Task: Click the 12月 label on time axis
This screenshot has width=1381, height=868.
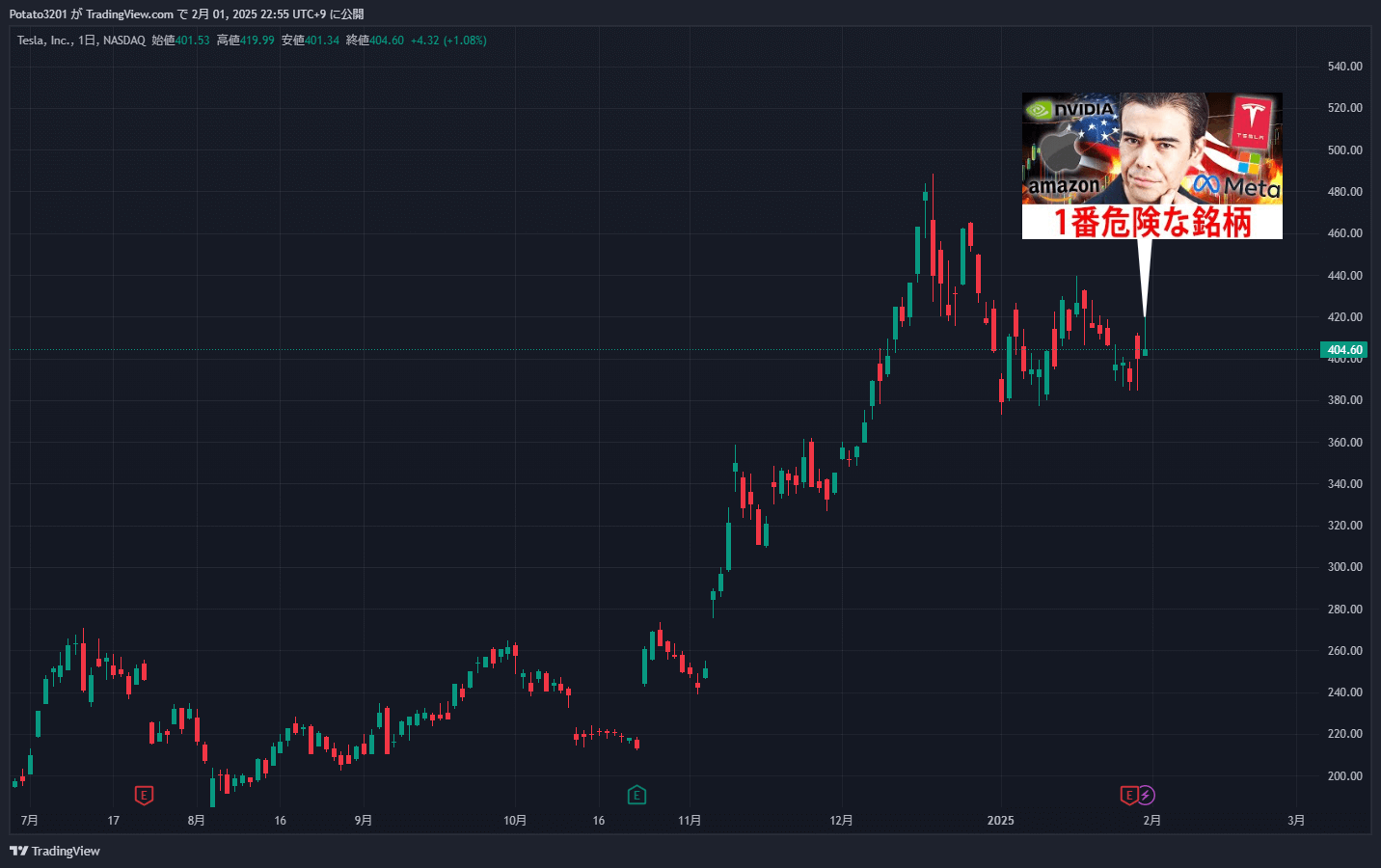Action: click(841, 821)
